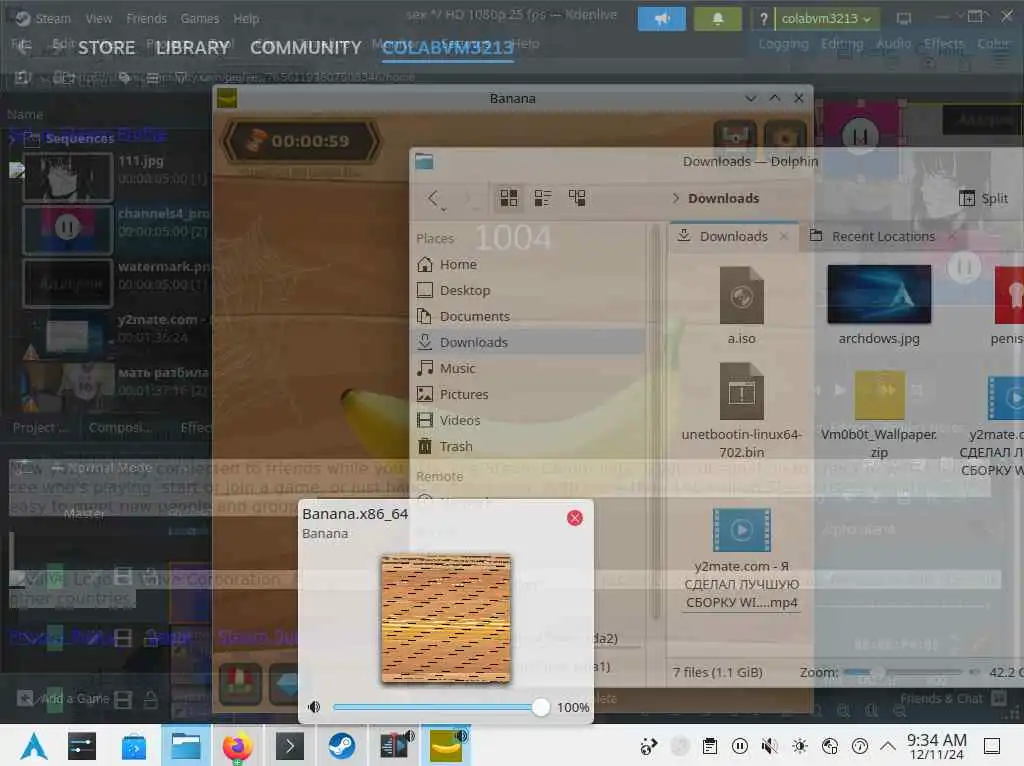This screenshot has width=1024, height=766.
Task: Adjust the Banana volume slider
Action: pos(441,707)
